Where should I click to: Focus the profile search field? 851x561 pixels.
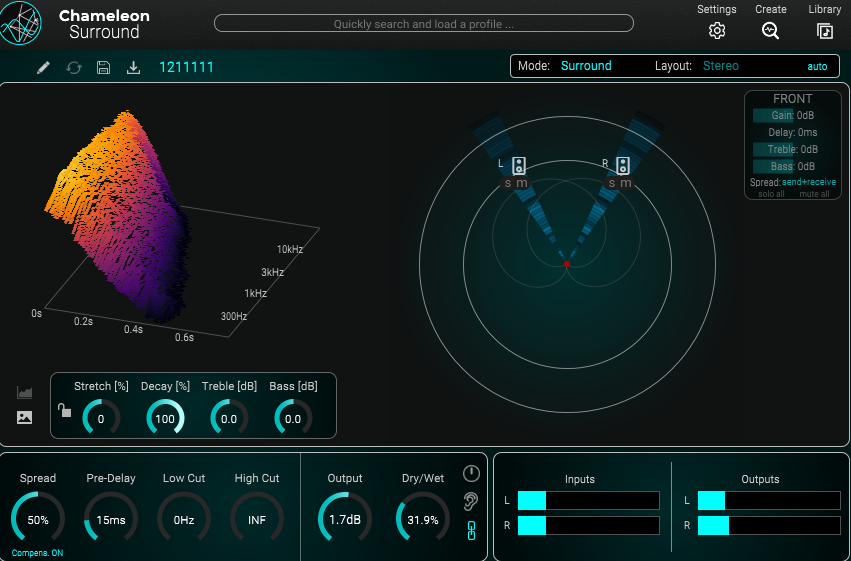[424, 23]
